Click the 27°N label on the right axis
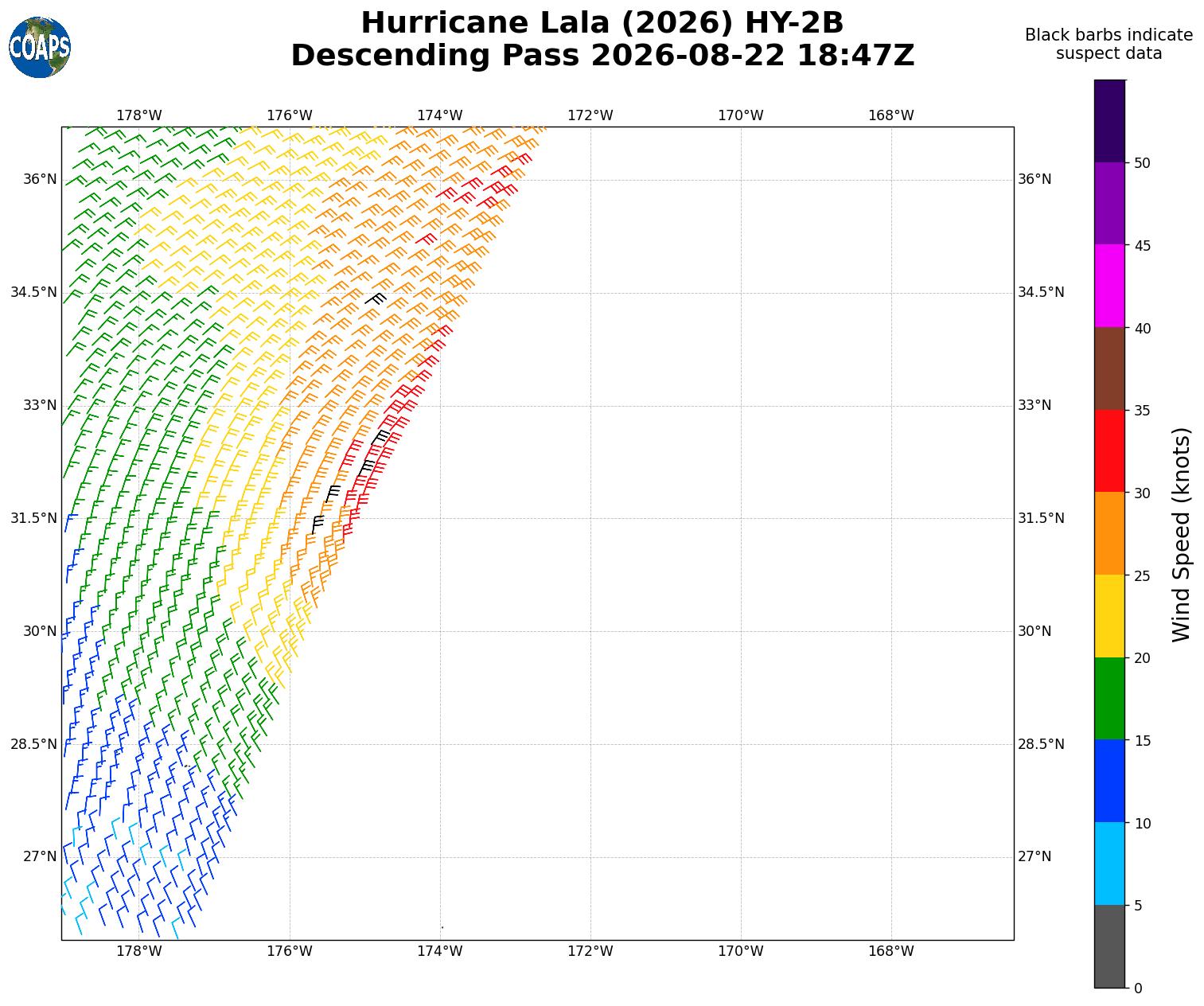Screen dimensions: 1204x1006 (1035, 856)
